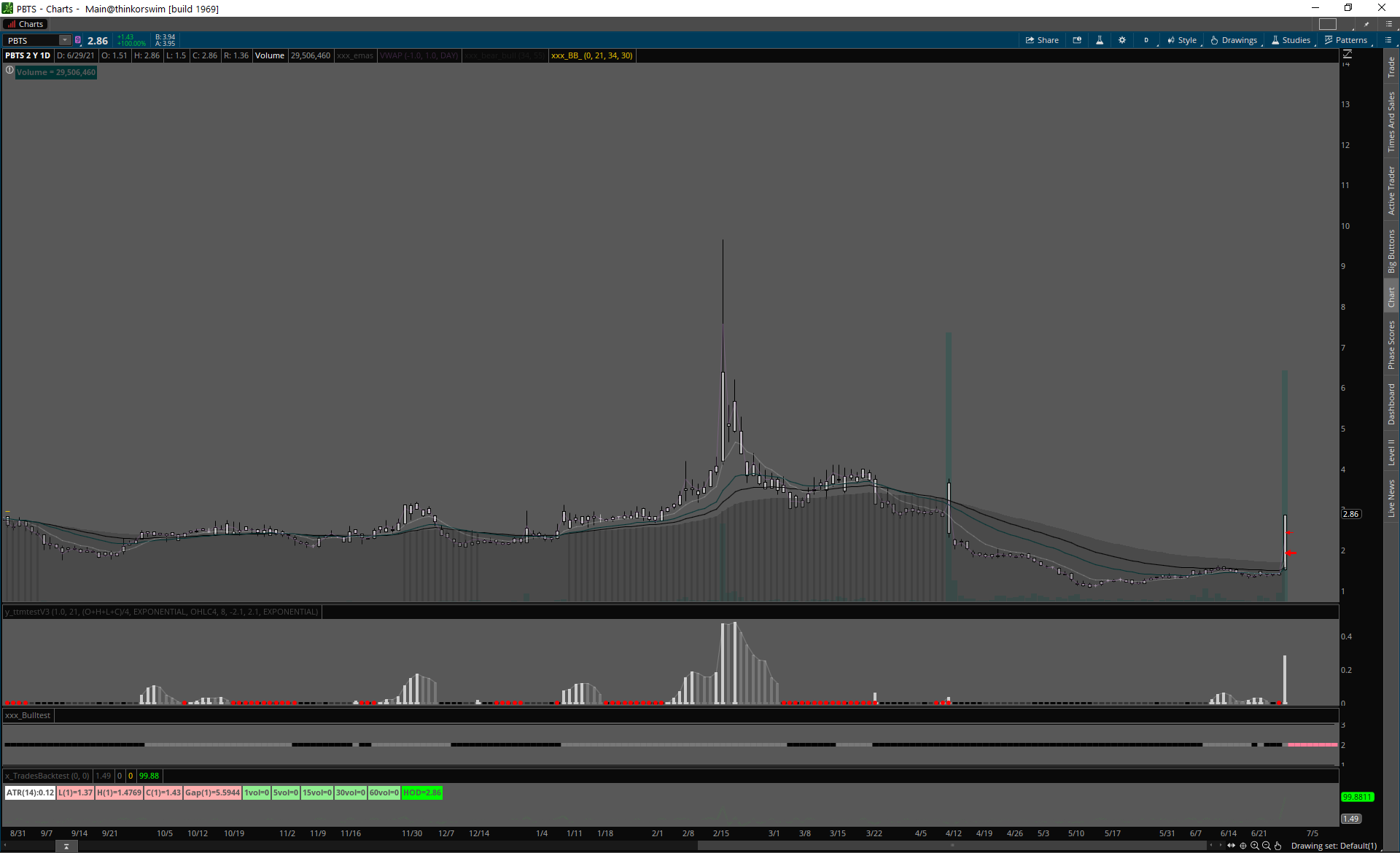Open the Studies menu button
The width and height of the screenshot is (1400, 853).
[x=1291, y=40]
